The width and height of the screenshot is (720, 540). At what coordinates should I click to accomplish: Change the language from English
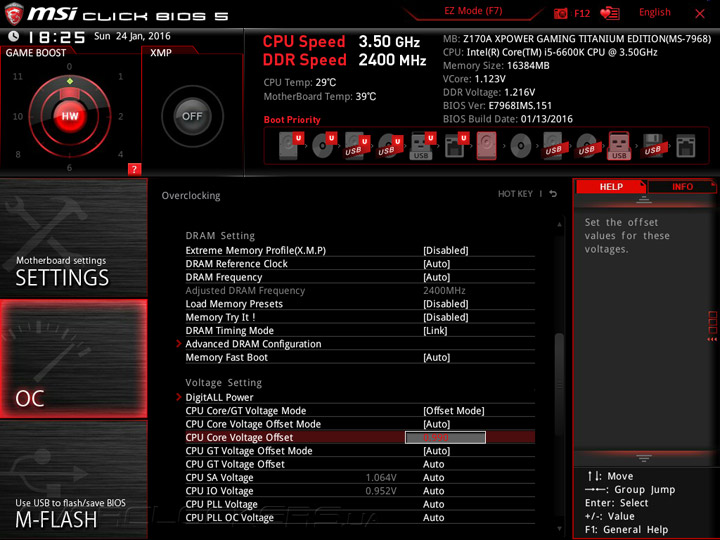tap(654, 12)
